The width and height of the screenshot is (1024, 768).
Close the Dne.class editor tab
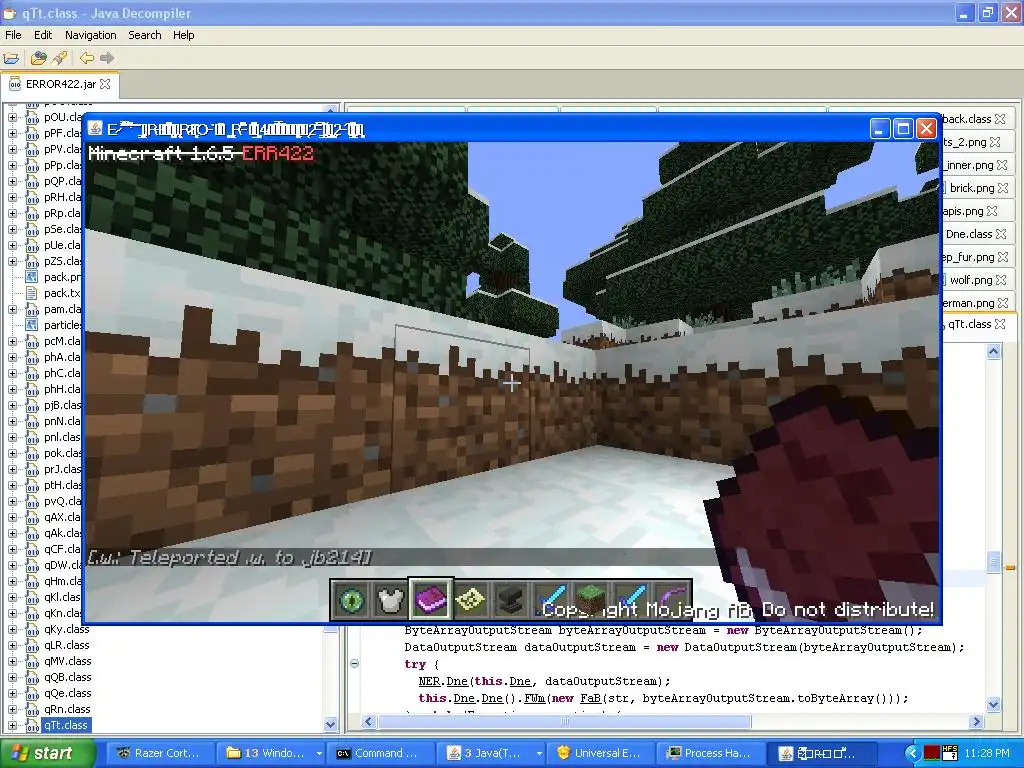1001,234
